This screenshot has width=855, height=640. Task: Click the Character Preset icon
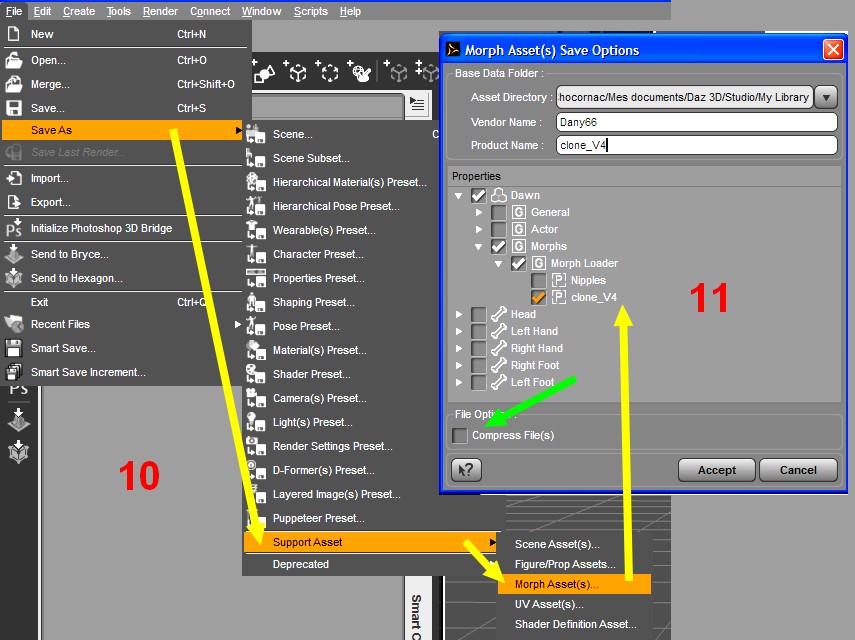[255, 254]
